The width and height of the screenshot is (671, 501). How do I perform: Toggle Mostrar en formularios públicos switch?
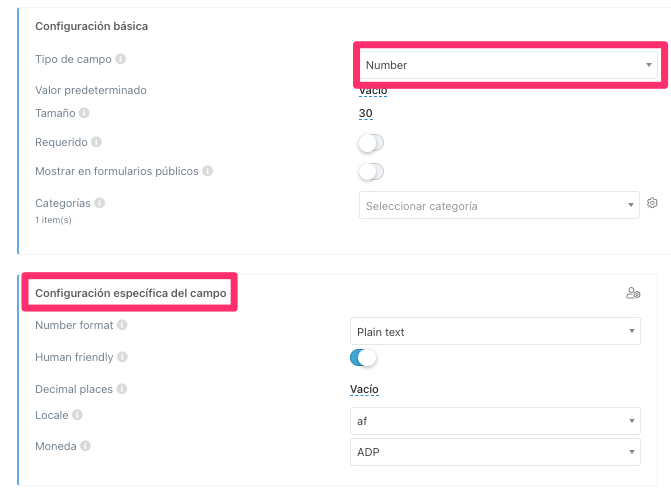pos(371,172)
